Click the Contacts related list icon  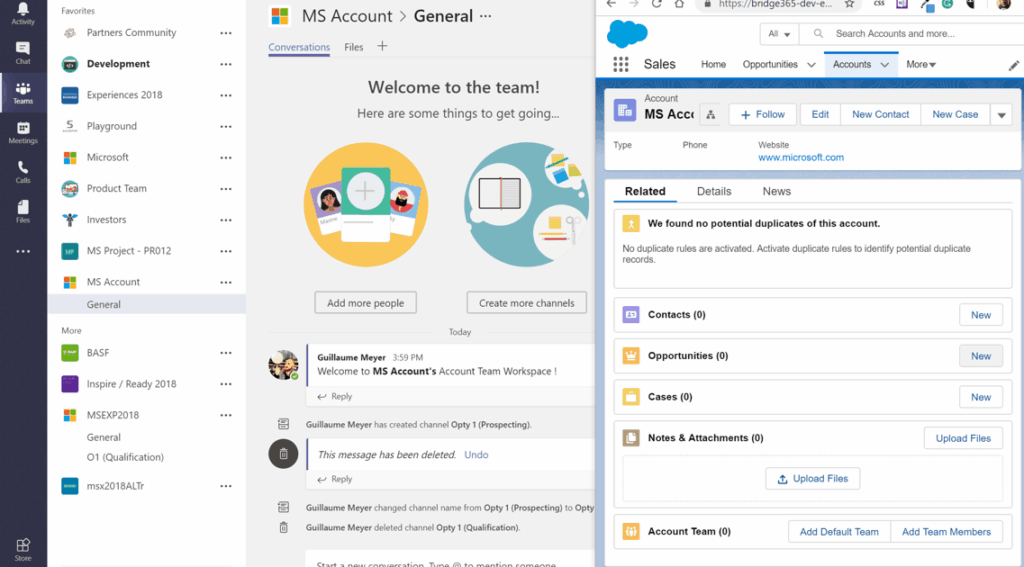click(631, 314)
